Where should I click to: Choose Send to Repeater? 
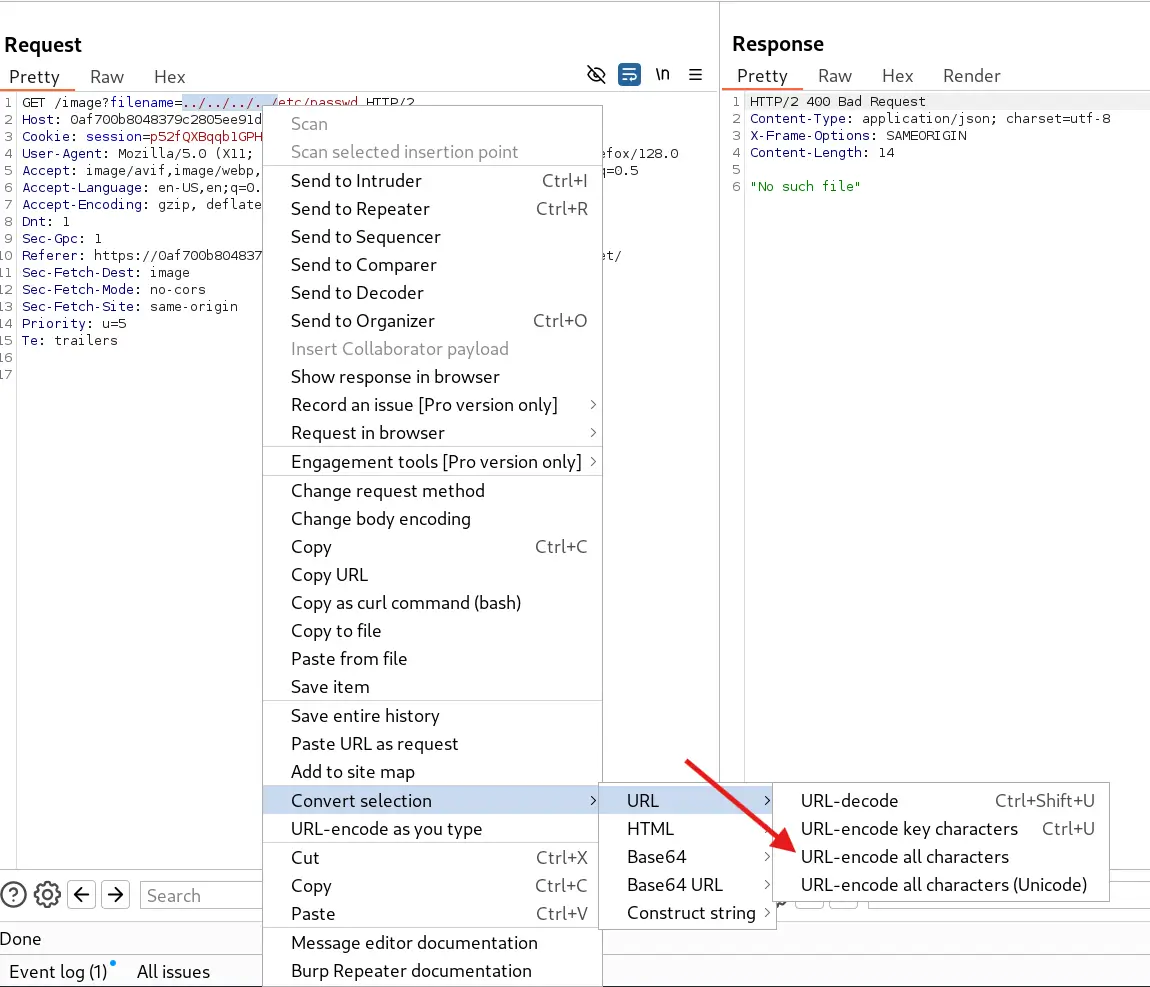pyautogui.click(x=432, y=209)
